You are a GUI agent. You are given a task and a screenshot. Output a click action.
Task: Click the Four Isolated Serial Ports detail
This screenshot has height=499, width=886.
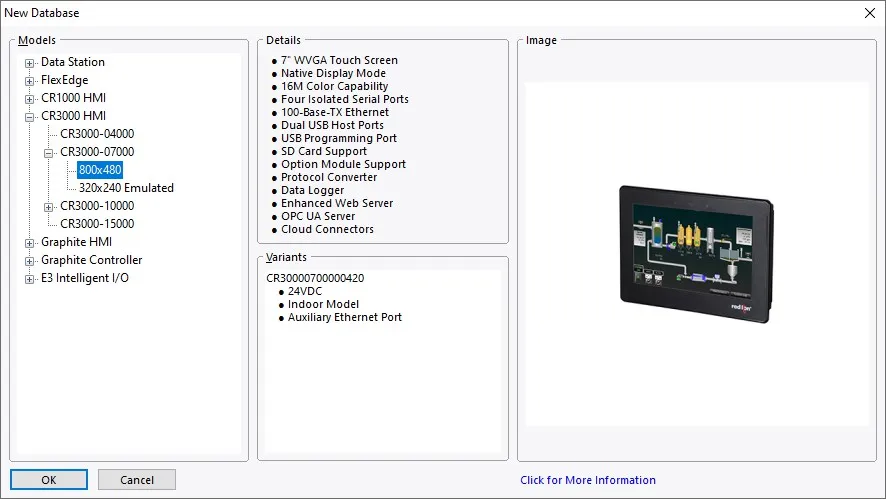(345, 99)
